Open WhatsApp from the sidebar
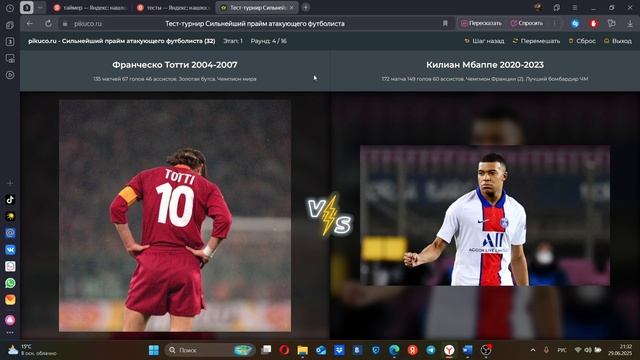640x360 pixels. (x=10, y=283)
